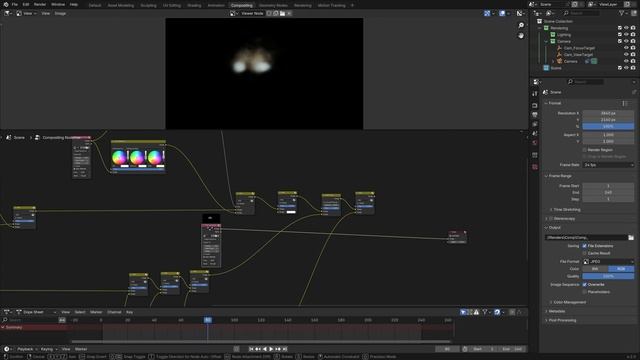Open the Playback popover in timeline
The image size is (640, 360).
click(x=27, y=349)
